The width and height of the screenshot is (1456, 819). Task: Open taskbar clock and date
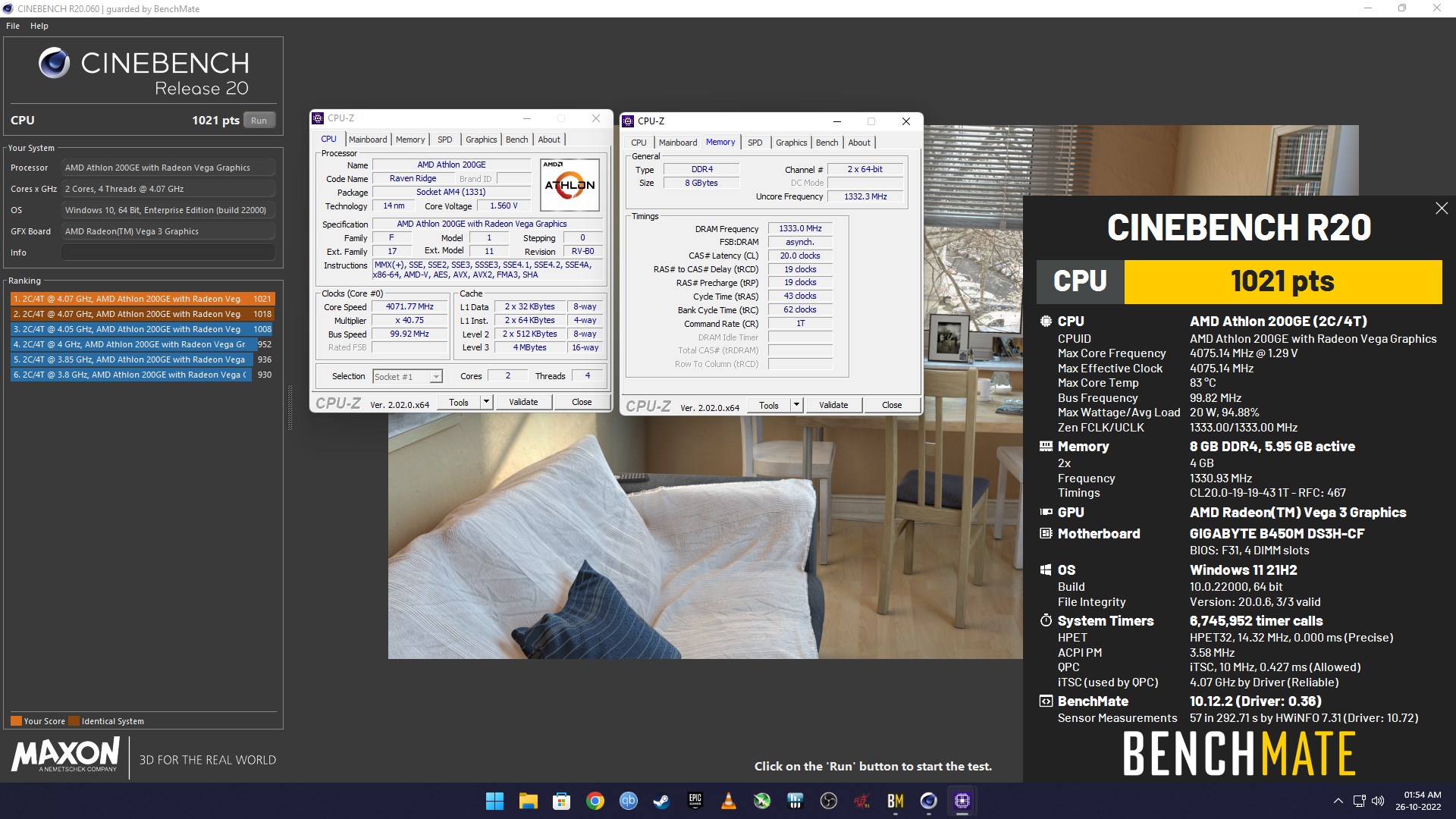1418,801
